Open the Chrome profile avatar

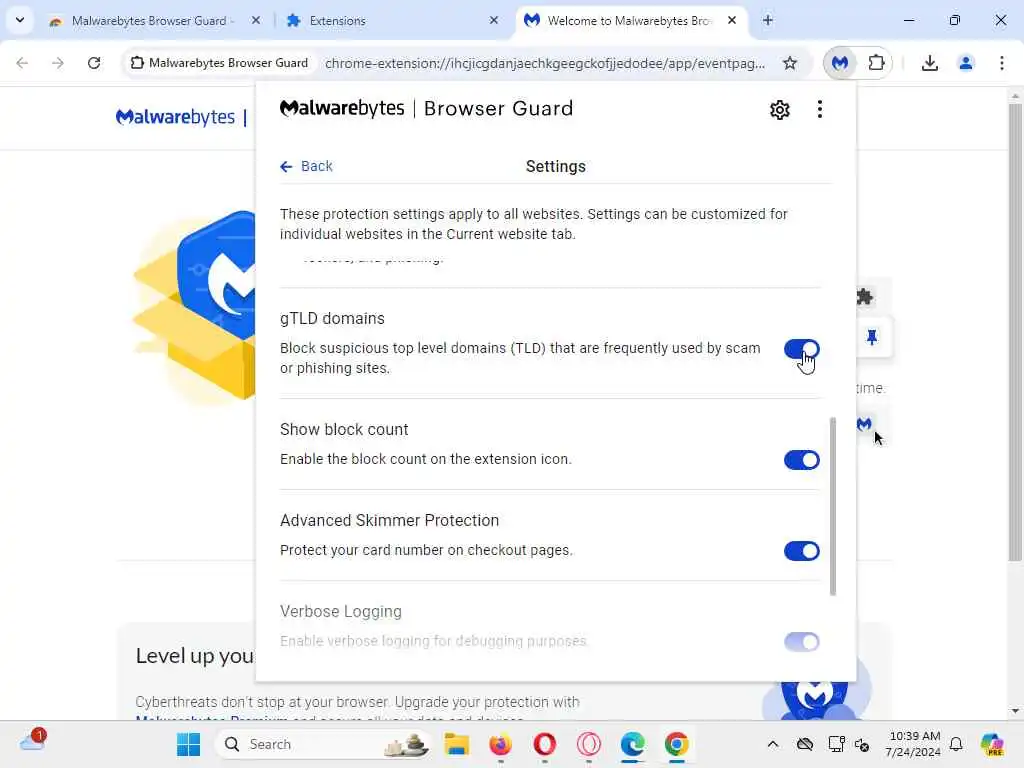965,63
